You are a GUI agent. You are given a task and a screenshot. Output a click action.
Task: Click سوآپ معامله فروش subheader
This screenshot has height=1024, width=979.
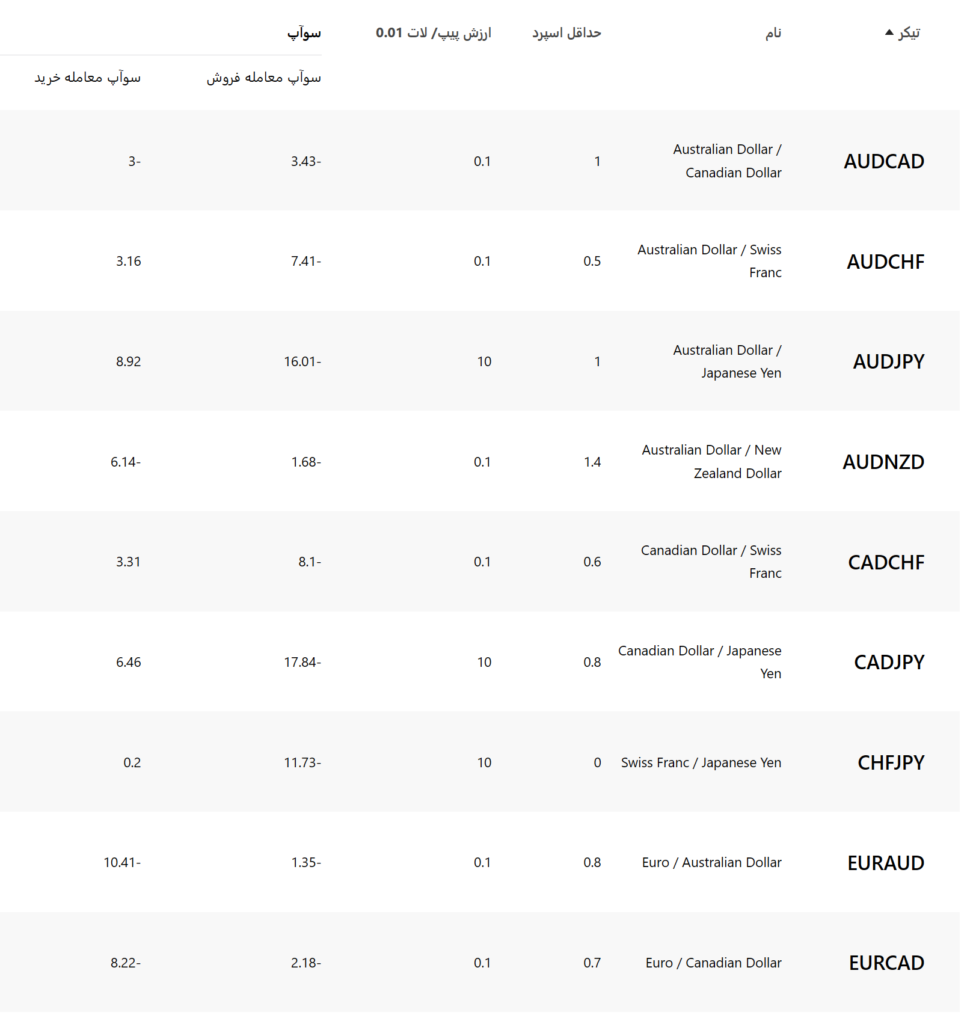point(264,78)
